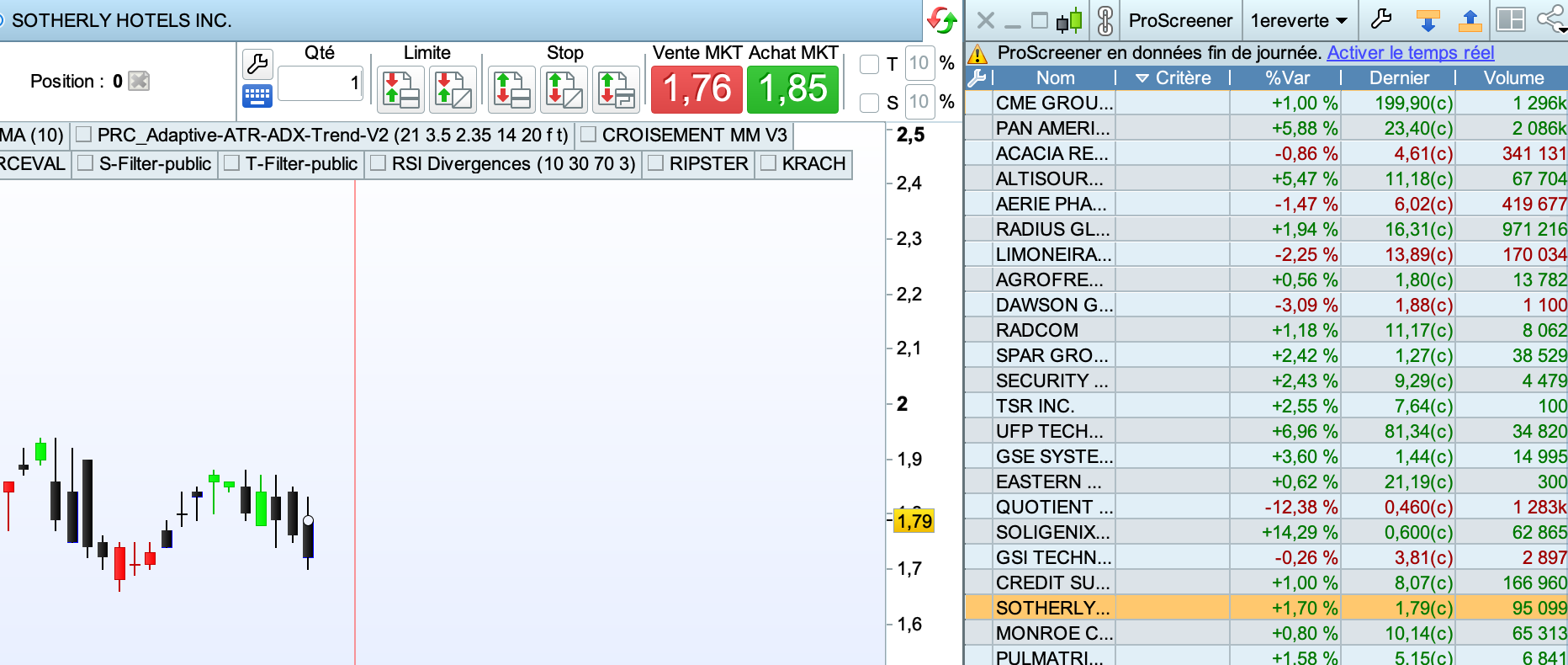Select the DAWSON G... row

(x=1266, y=305)
